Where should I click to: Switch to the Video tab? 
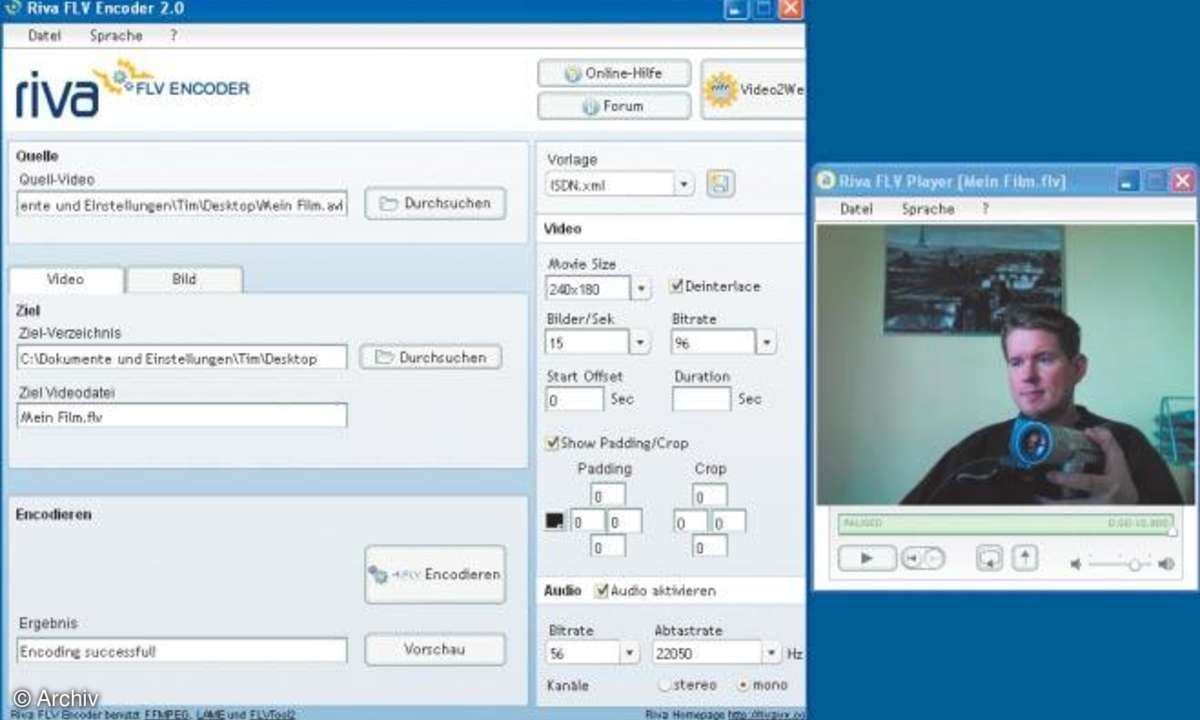[x=66, y=279]
